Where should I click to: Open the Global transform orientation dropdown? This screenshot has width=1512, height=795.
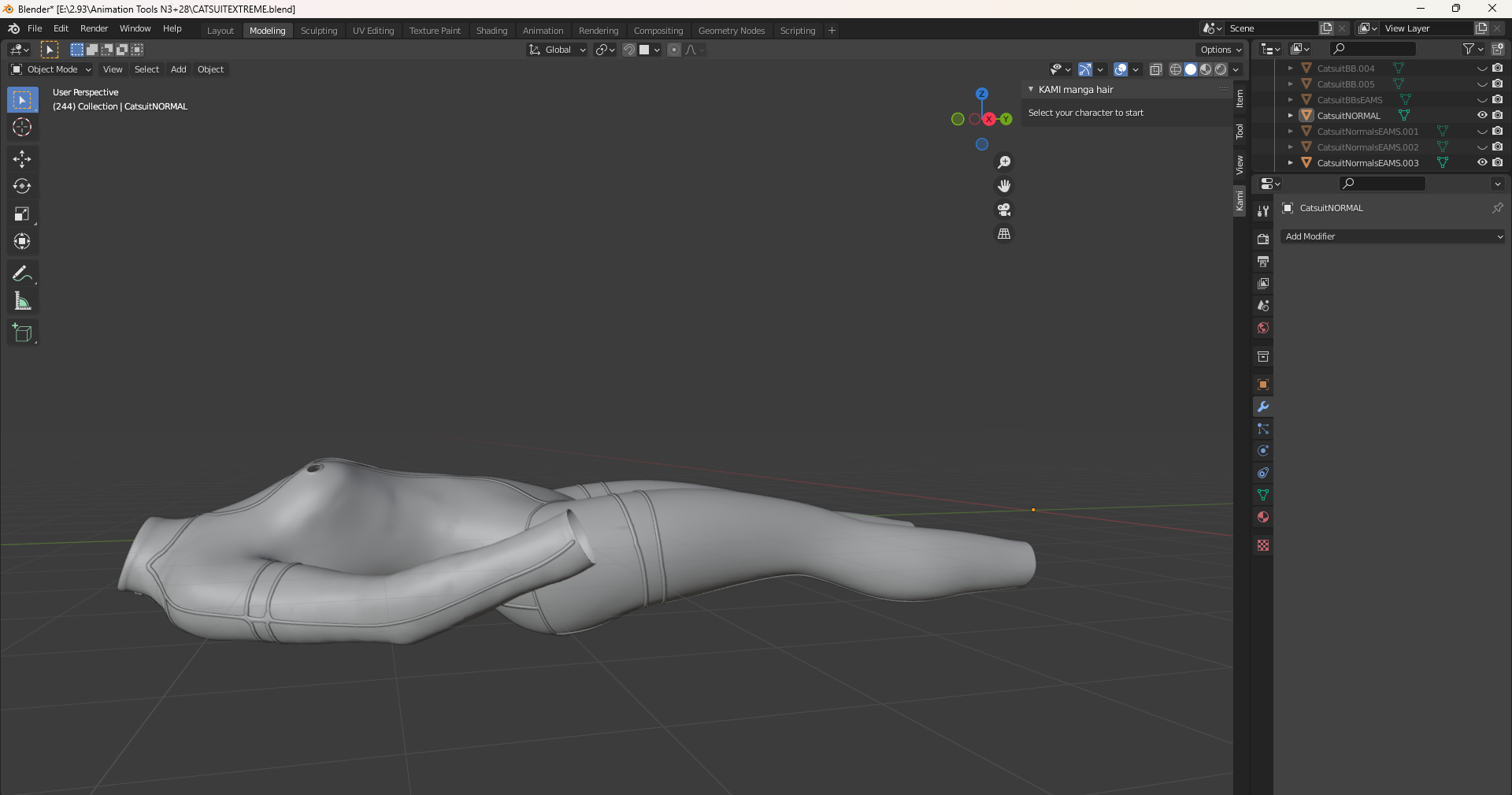(x=558, y=50)
